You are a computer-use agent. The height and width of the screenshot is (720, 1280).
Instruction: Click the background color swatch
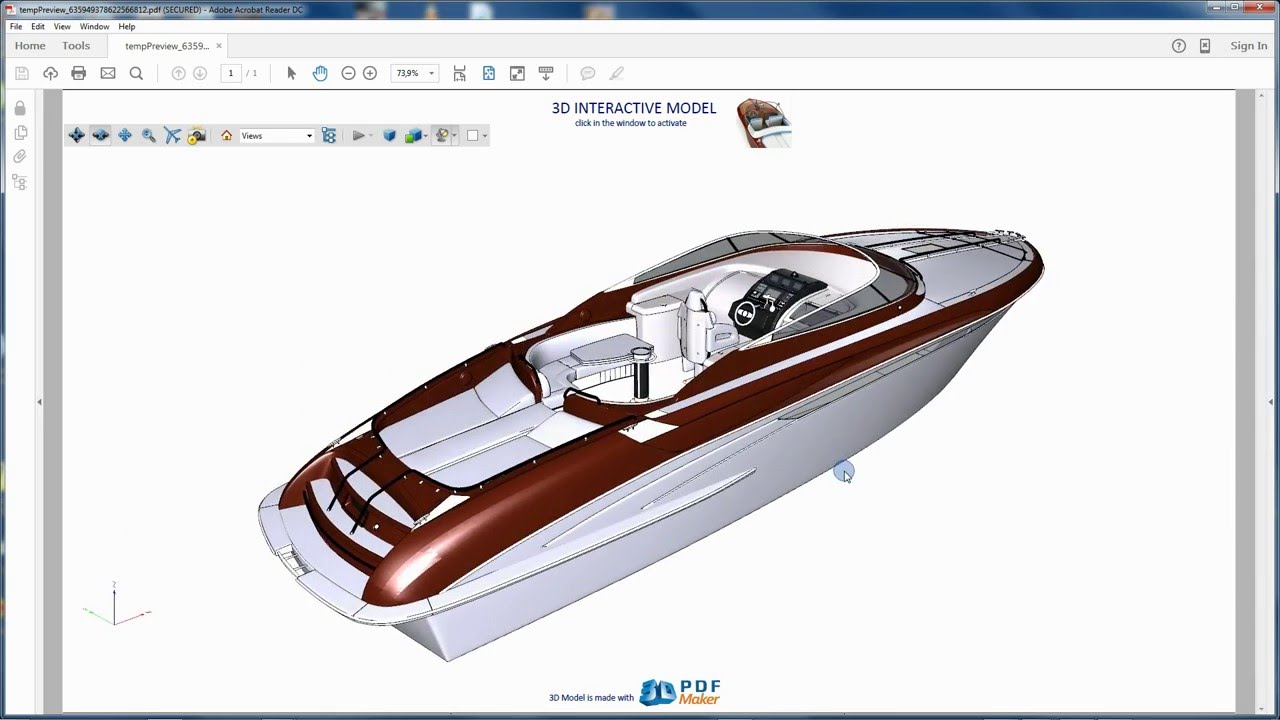click(x=473, y=135)
